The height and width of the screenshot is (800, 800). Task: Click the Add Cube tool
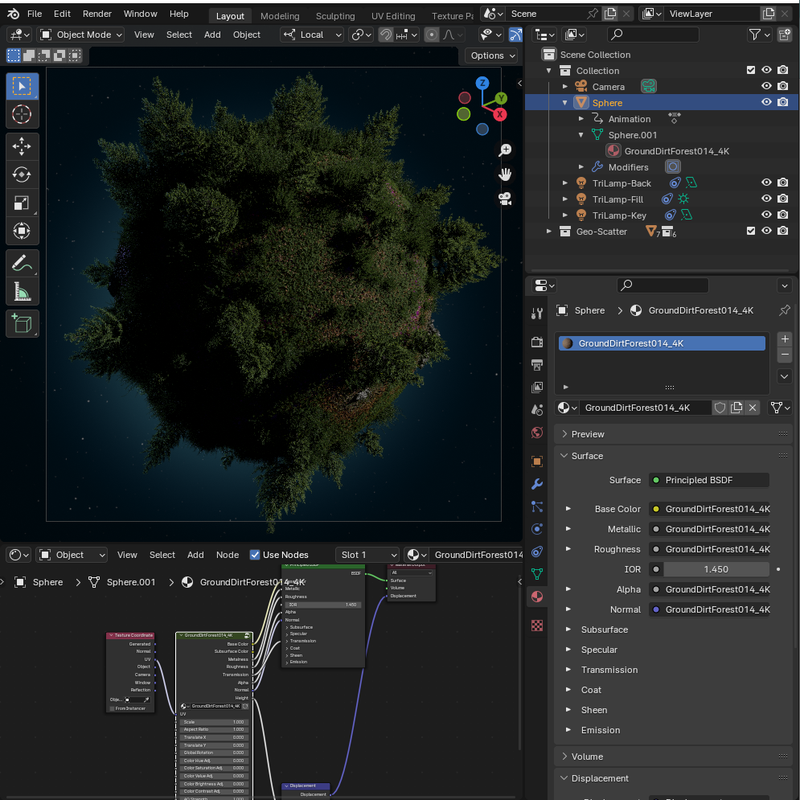pyautogui.click(x=22, y=323)
